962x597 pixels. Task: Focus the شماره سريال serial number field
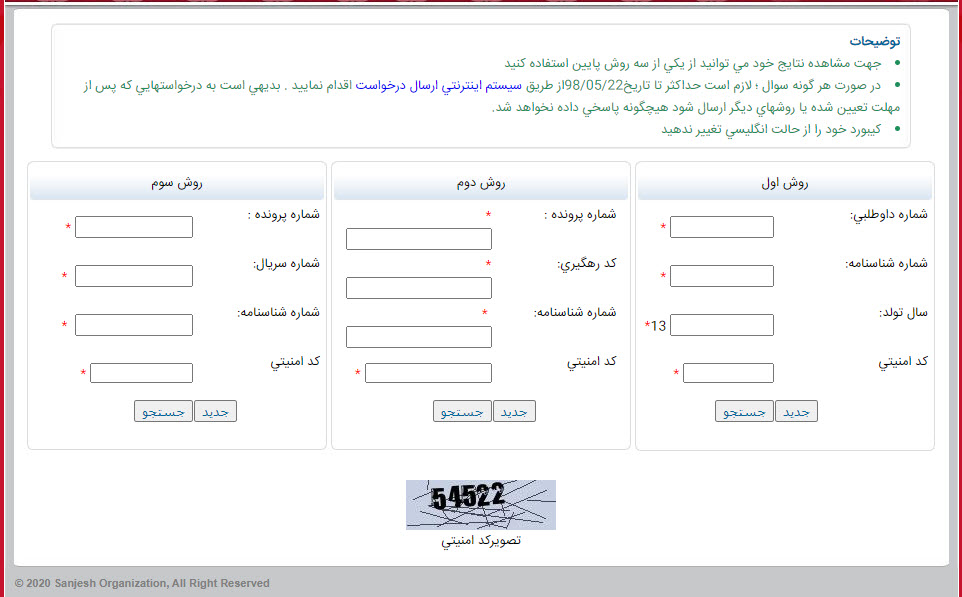click(133, 276)
